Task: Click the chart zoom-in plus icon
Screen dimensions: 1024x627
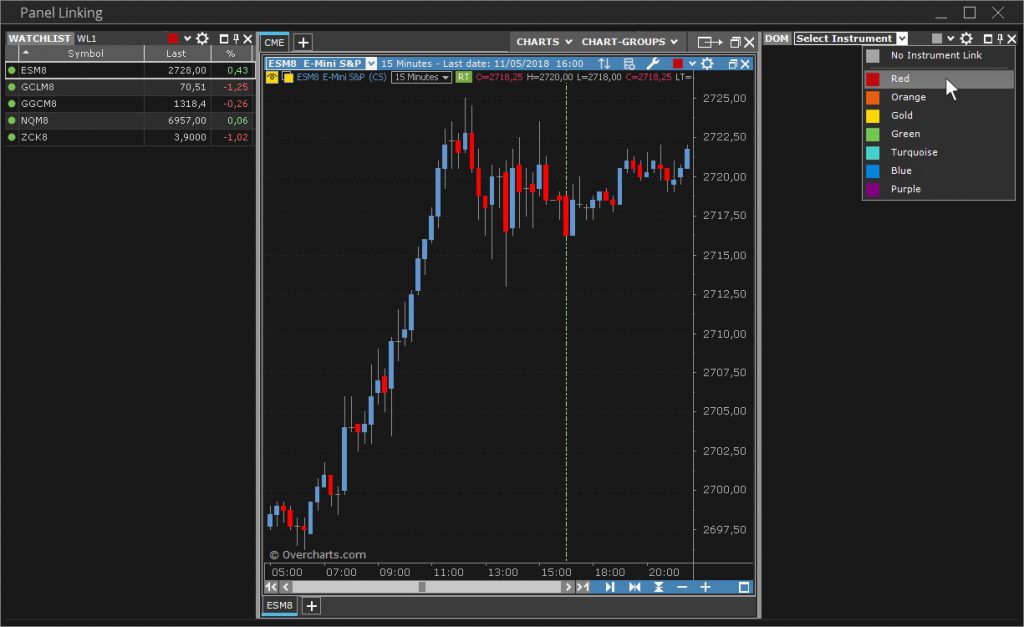Action: pyautogui.click(x=705, y=587)
